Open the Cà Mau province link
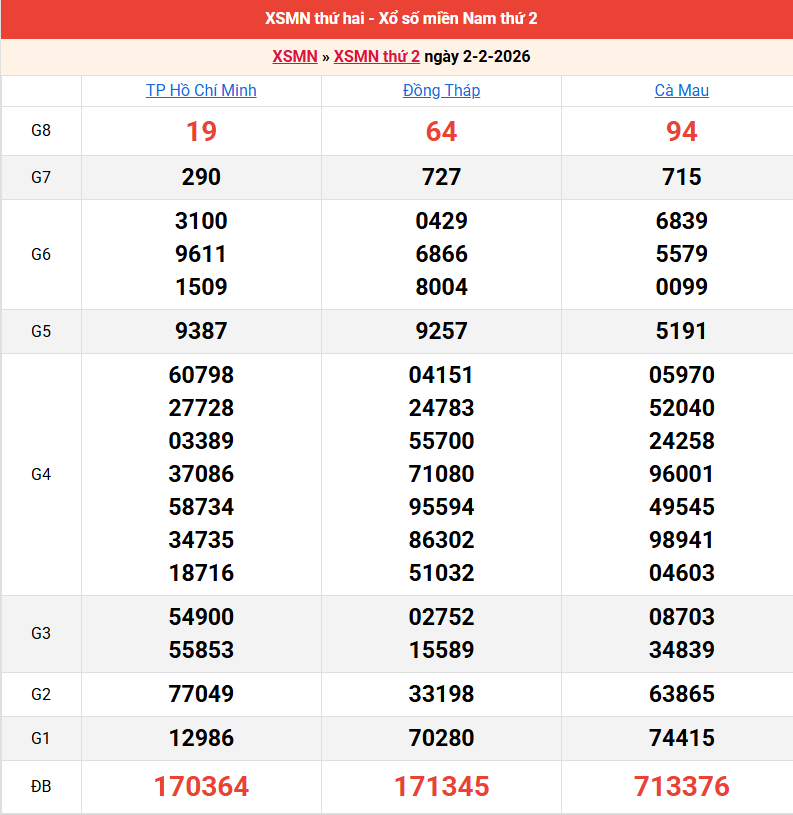The width and height of the screenshot is (793, 815). [681, 90]
